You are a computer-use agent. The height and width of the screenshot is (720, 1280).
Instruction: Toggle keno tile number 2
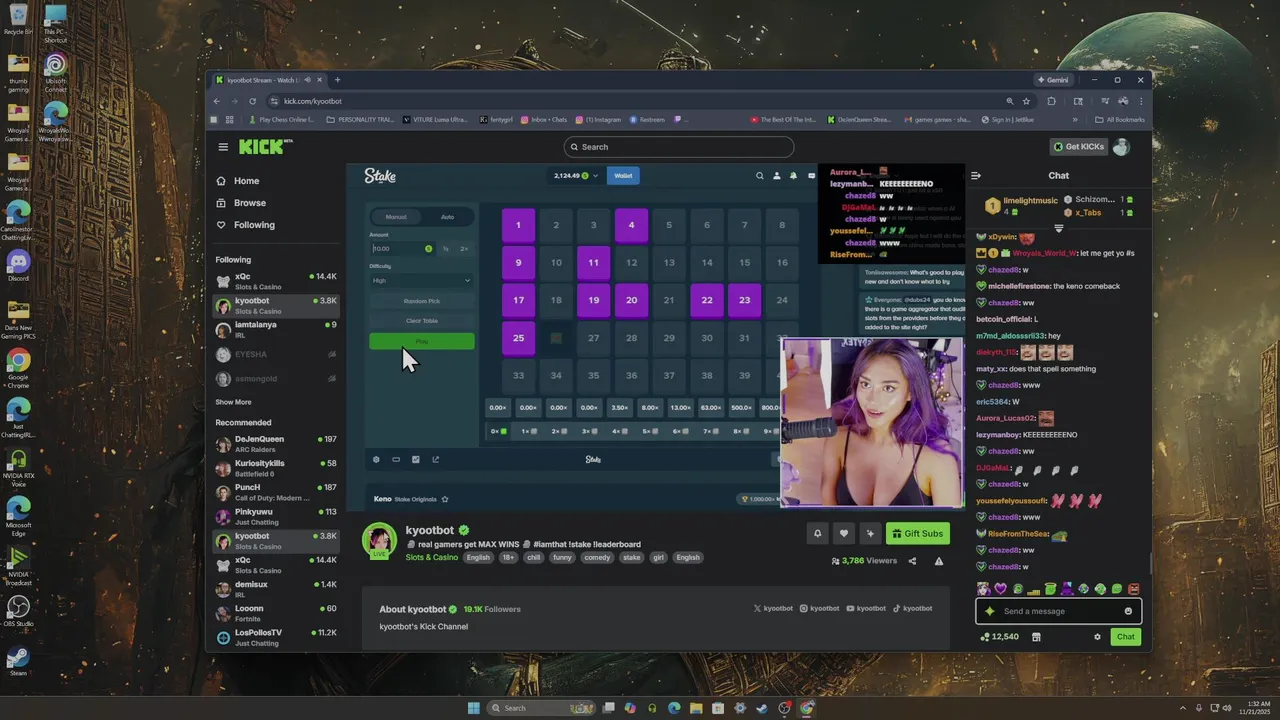(556, 225)
